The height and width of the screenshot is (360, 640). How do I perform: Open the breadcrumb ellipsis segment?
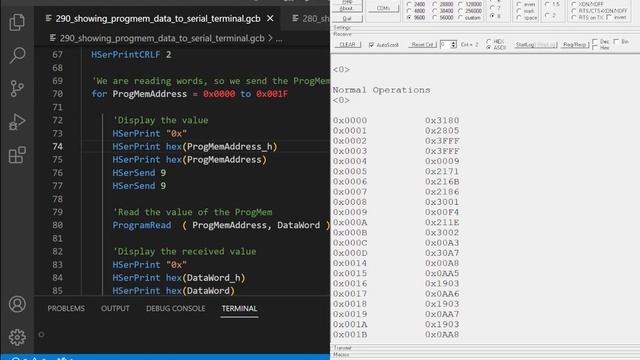[x=279, y=38]
